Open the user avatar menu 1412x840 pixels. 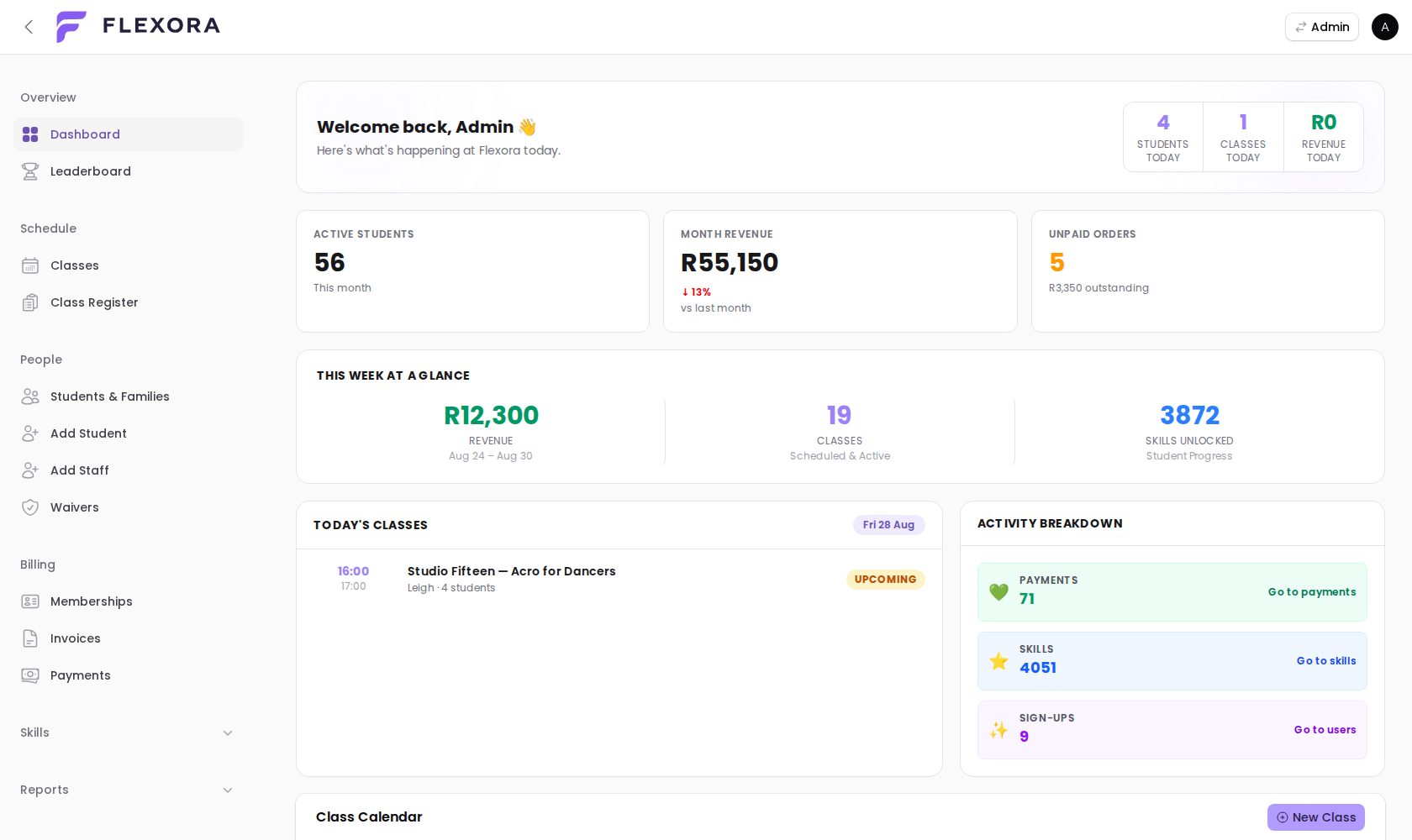pos(1385,27)
